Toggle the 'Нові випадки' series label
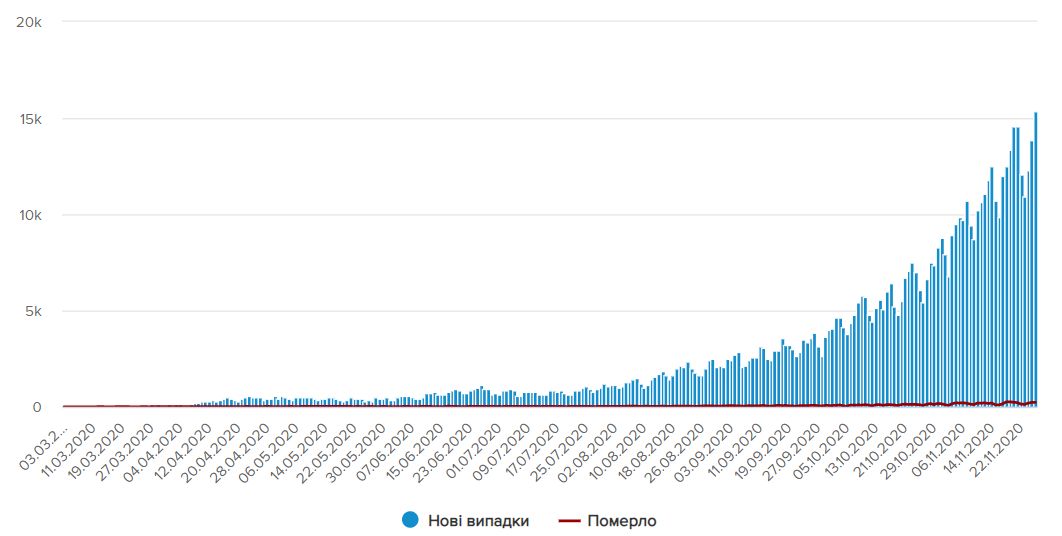This screenshot has width=1062, height=536. click(x=478, y=520)
